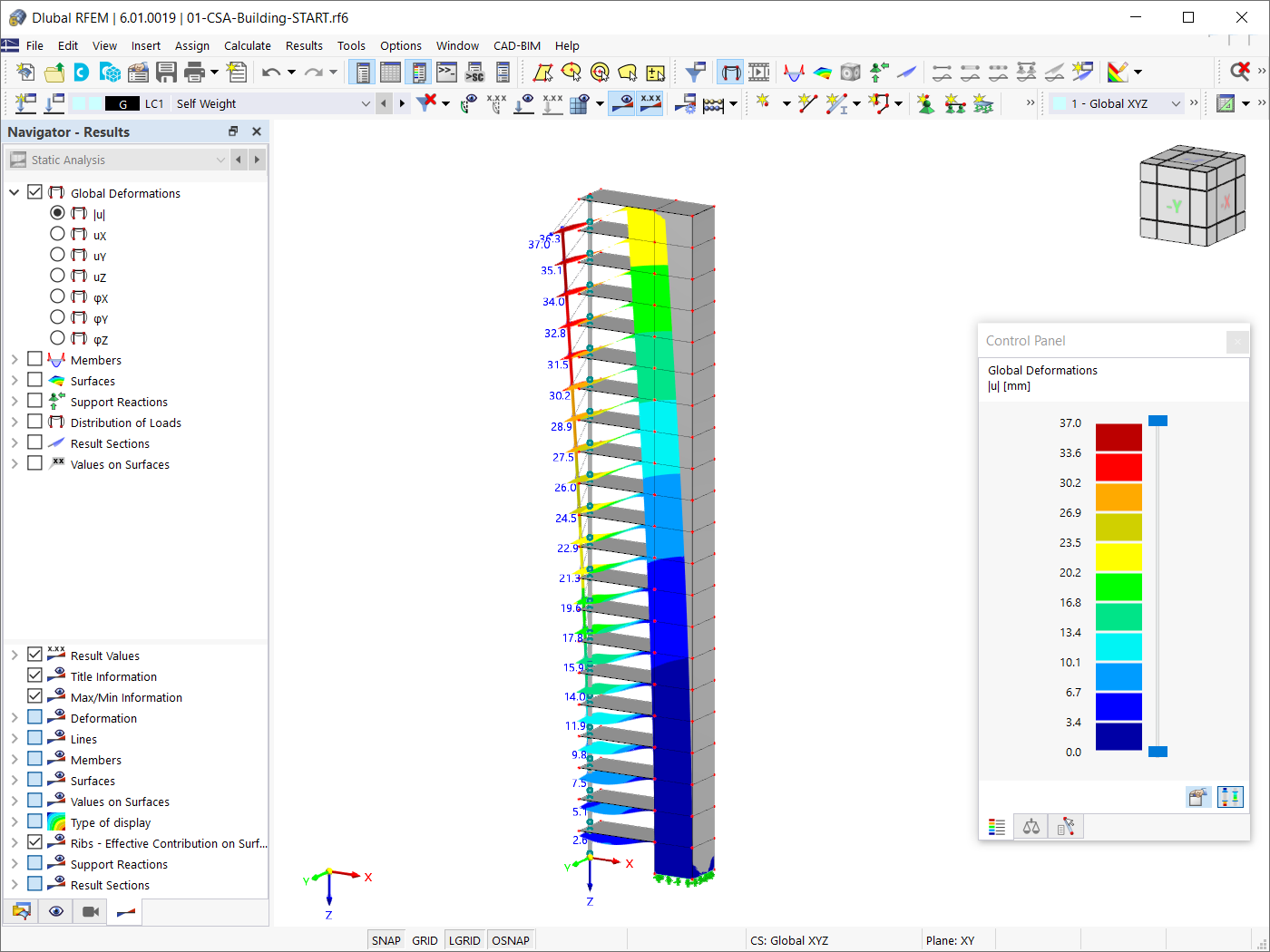This screenshot has height=952, width=1270.
Task: Expand the Distribution of Loads node
Action: pyautogui.click(x=15, y=423)
